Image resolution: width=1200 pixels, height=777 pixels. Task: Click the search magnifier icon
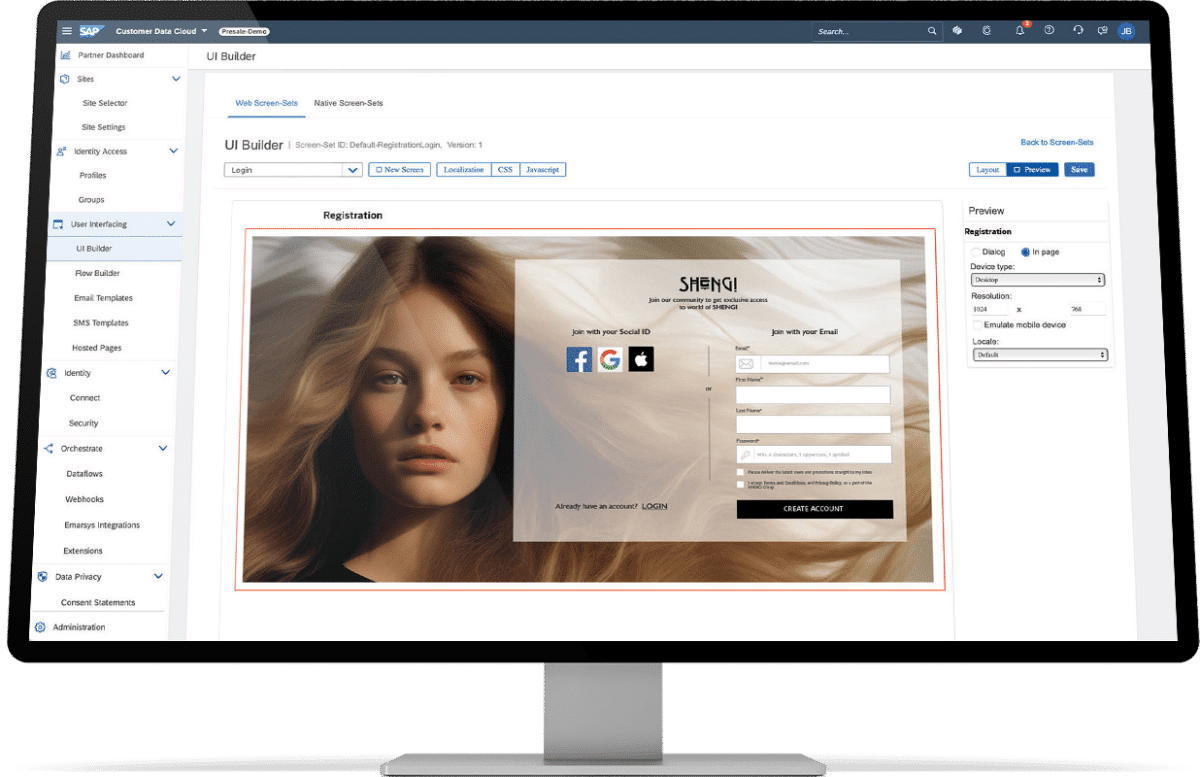tap(932, 31)
